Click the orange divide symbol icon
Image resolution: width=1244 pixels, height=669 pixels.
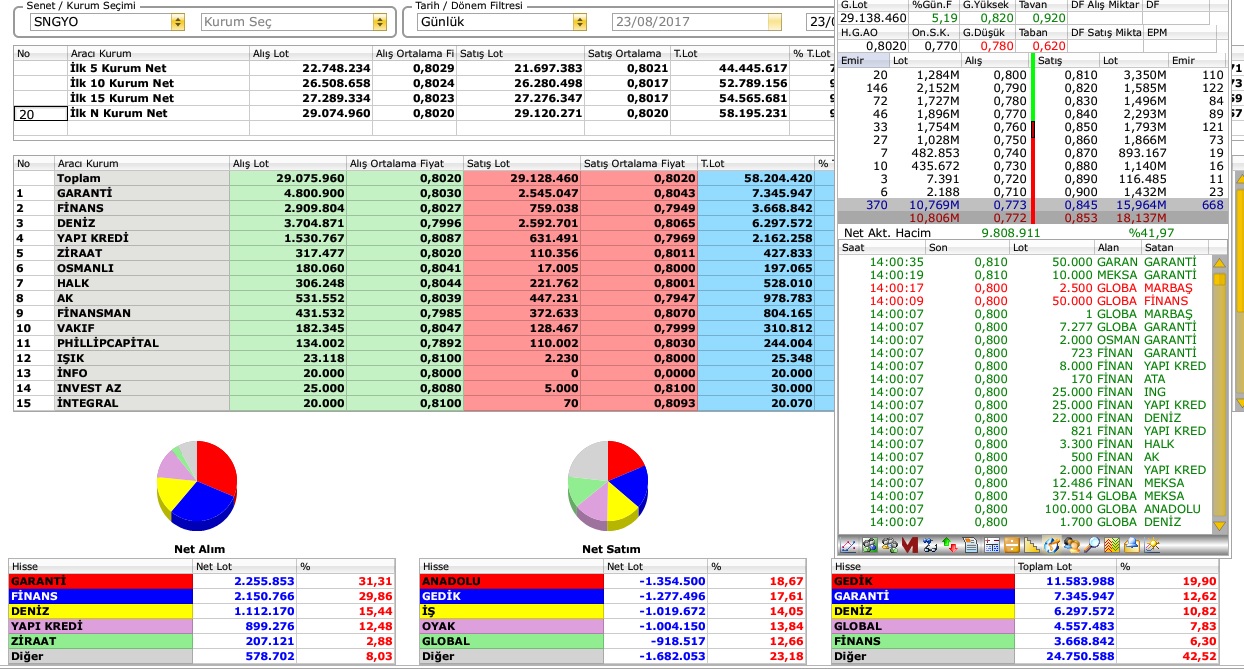[x=1012, y=546]
